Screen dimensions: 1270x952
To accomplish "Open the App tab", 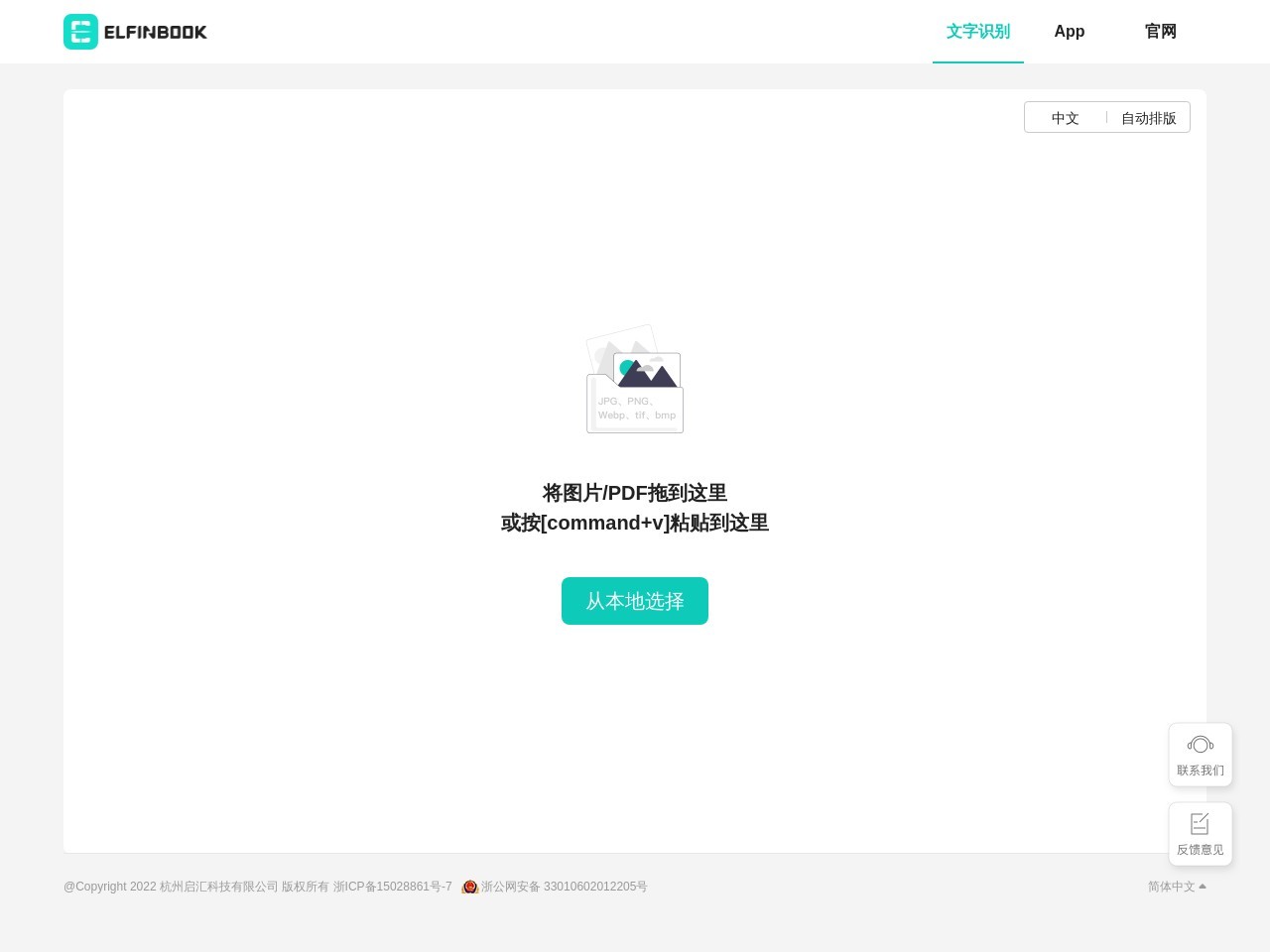I will tap(1069, 32).
